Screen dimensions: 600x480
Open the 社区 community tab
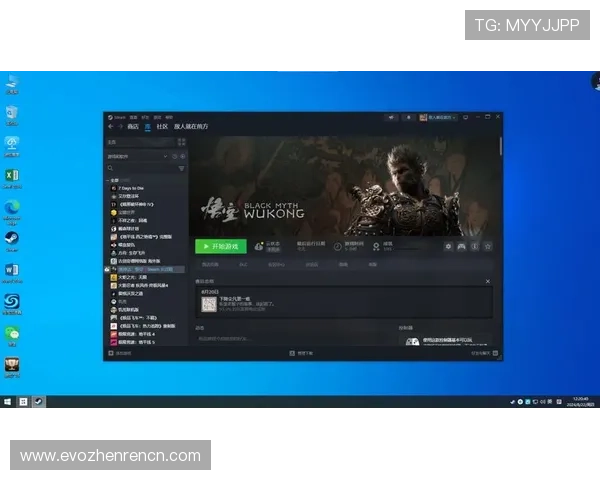click(161, 127)
